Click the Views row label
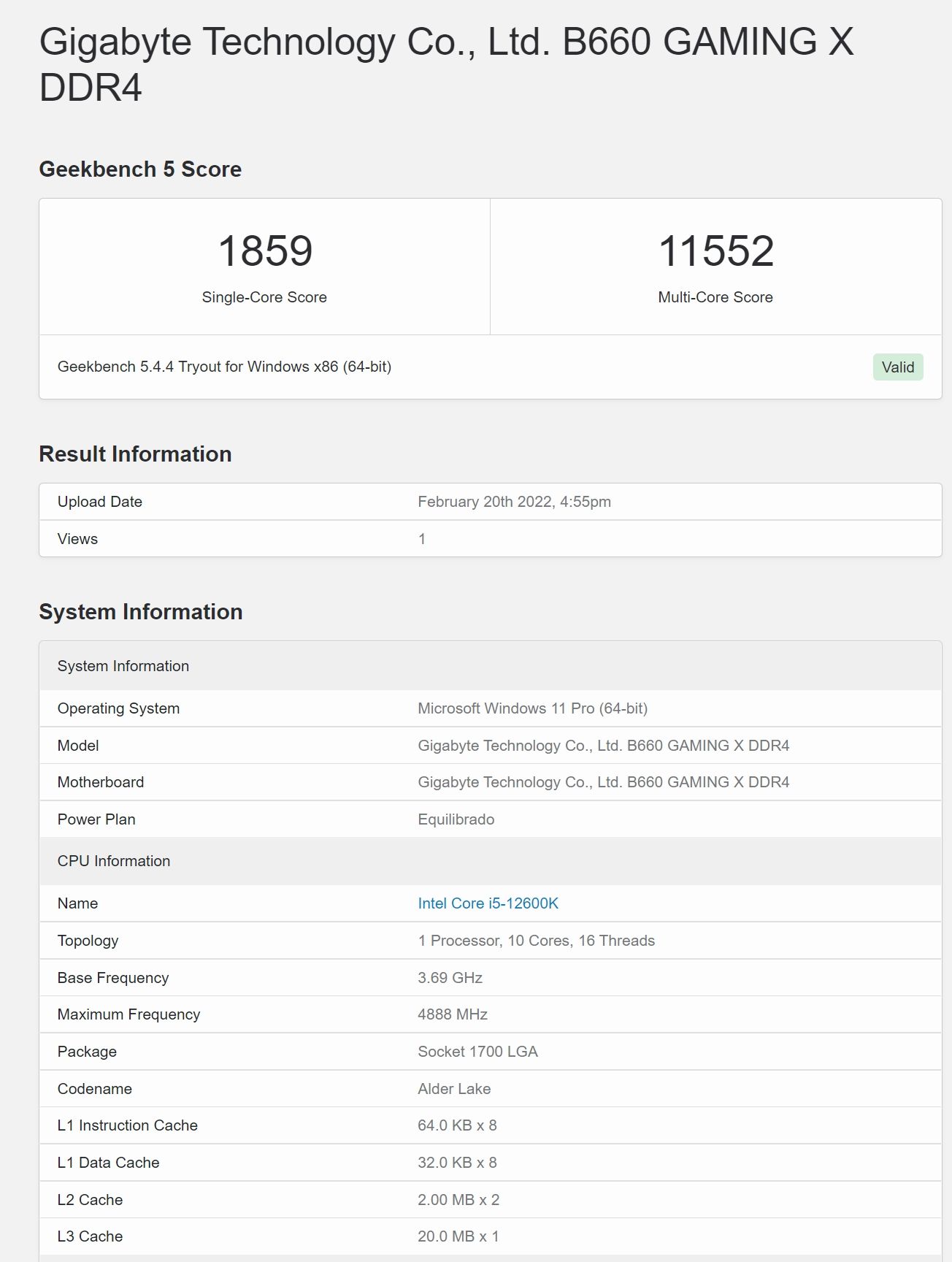 point(77,539)
